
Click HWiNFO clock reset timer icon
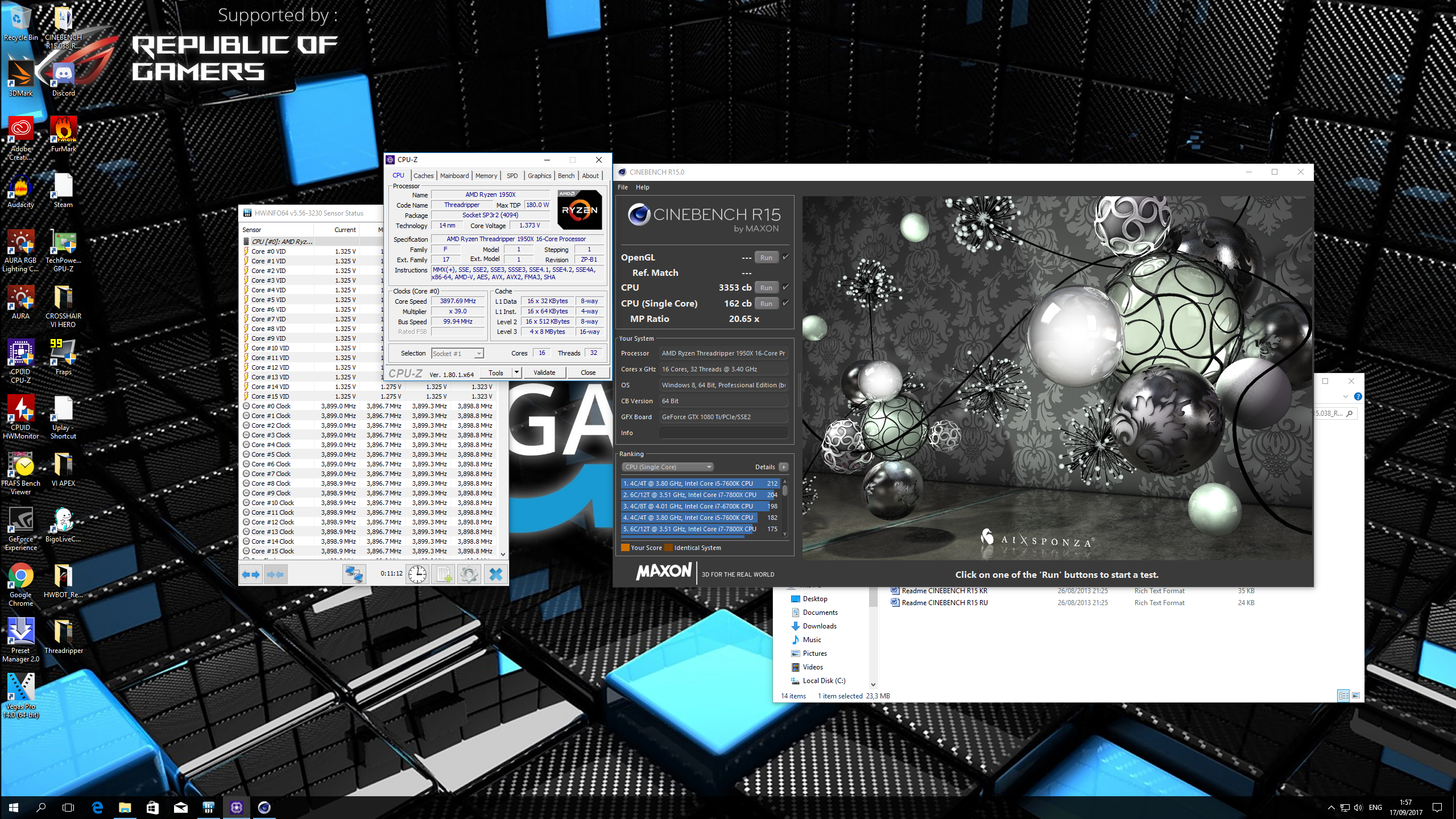[417, 574]
